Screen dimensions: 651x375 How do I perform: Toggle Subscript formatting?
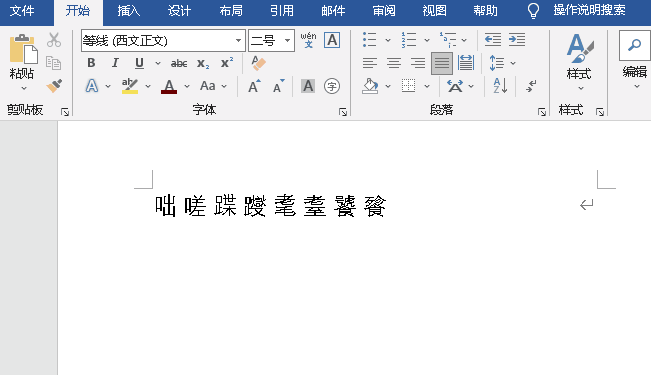point(203,63)
